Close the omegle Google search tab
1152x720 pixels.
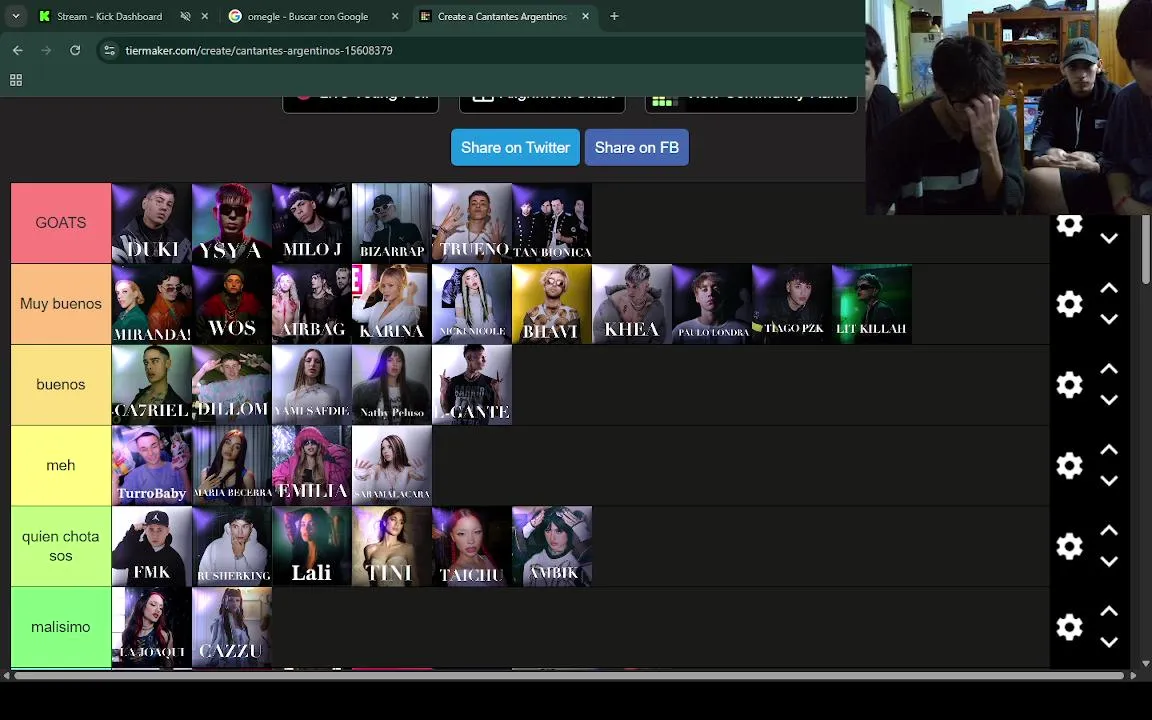pyautogui.click(x=395, y=16)
